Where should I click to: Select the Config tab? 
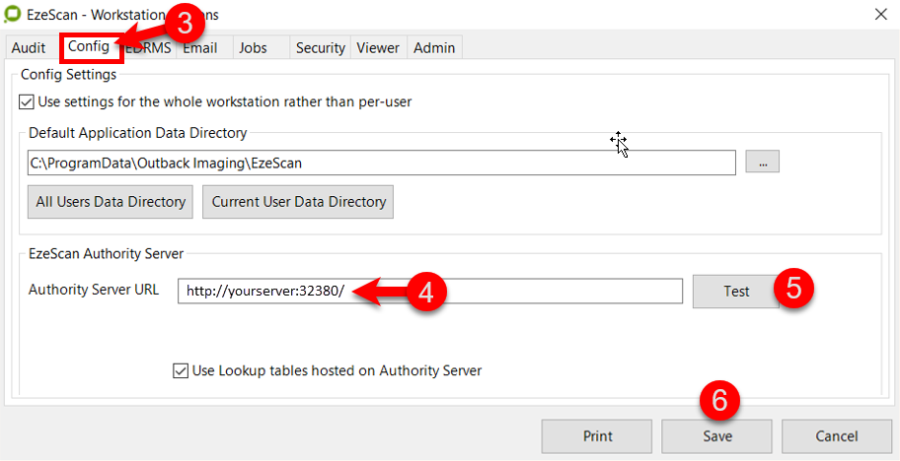pyautogui.click(x=89, y=48)
